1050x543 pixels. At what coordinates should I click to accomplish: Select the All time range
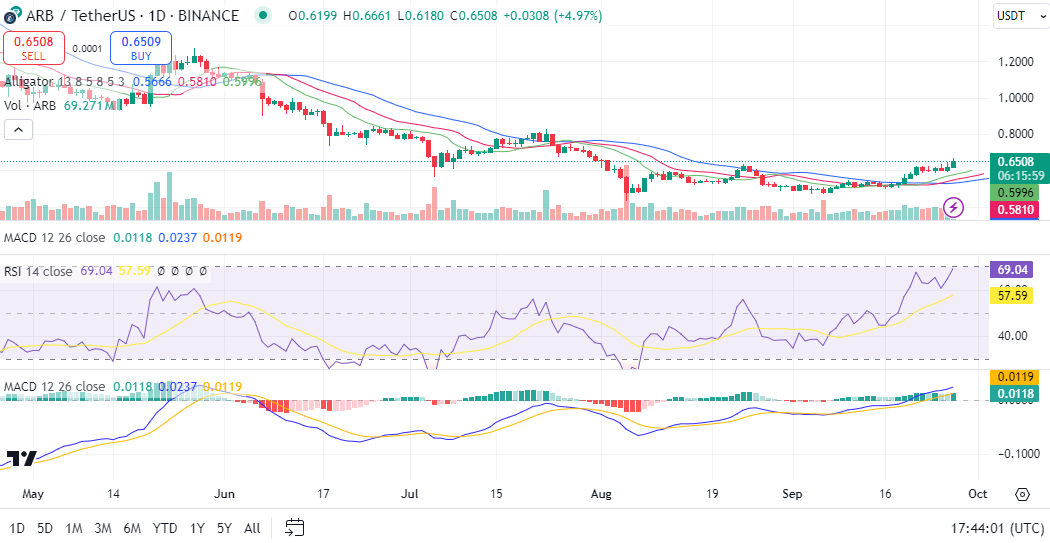252,528
